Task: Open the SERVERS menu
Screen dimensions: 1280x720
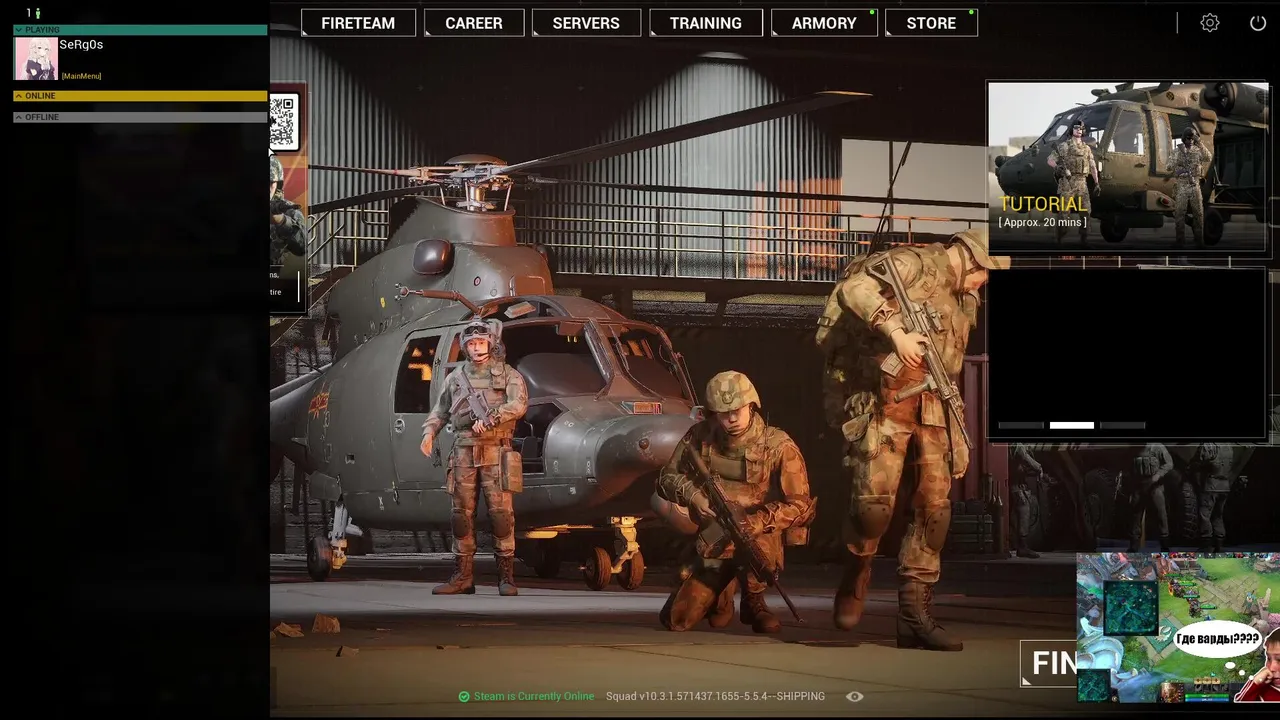Action: [586, 23]
